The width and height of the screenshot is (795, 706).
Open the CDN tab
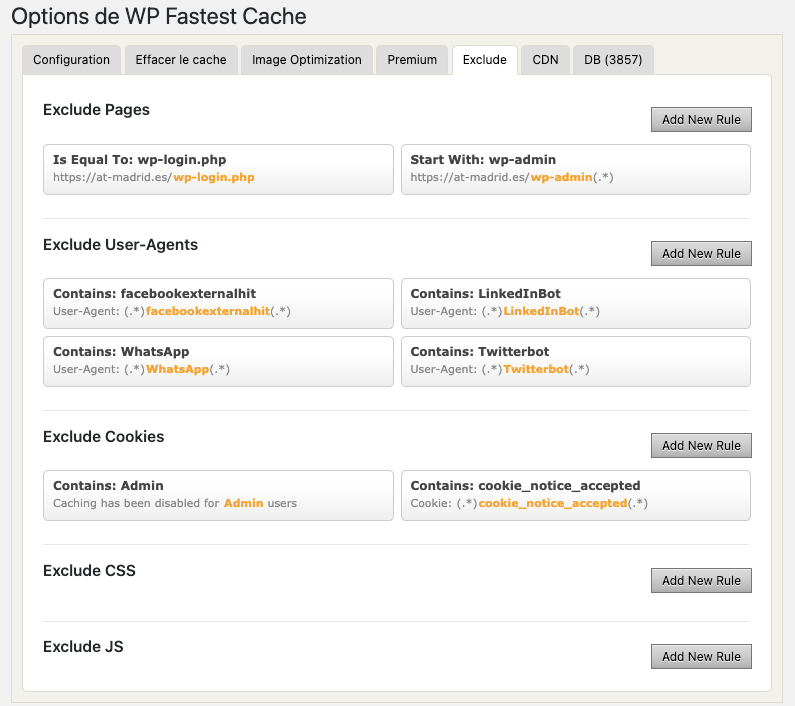click(x=545, y=60)
